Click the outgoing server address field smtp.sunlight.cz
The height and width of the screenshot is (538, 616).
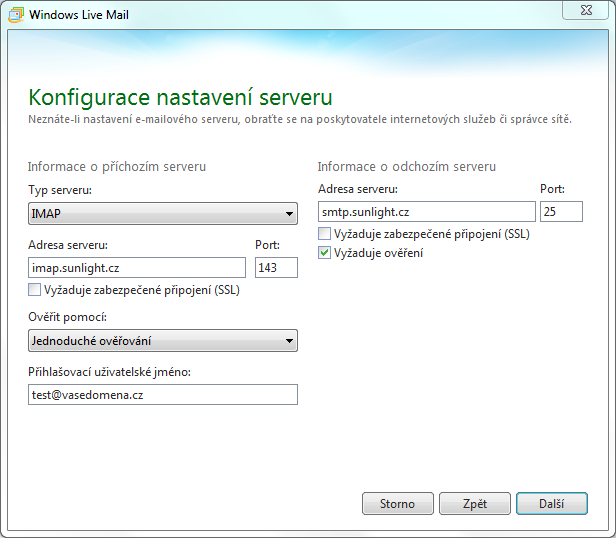(x=427, y=212)
